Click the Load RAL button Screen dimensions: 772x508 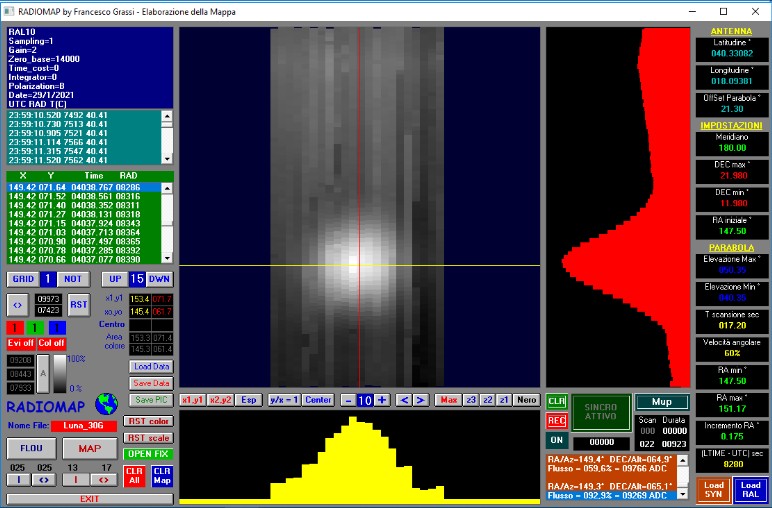[x=750, y=490]
